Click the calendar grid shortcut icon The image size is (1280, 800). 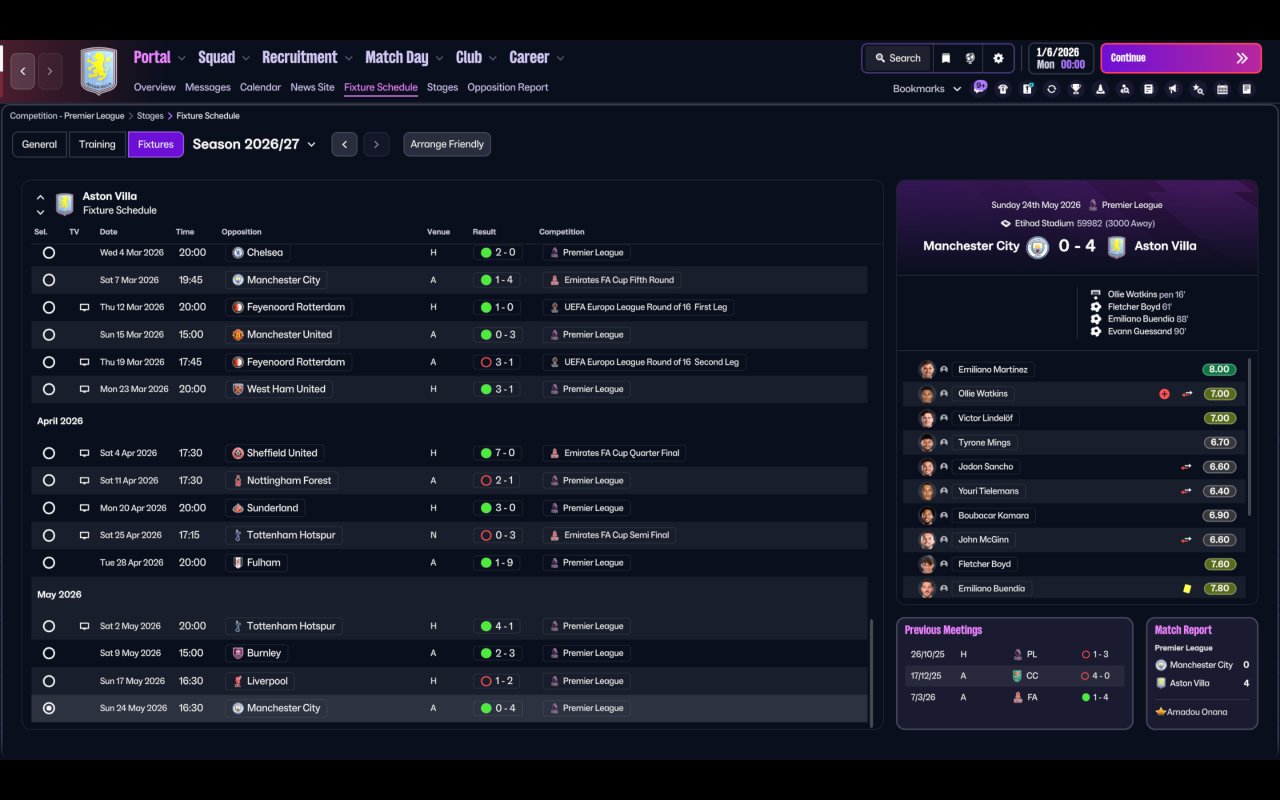click(x=1222, y=89)
